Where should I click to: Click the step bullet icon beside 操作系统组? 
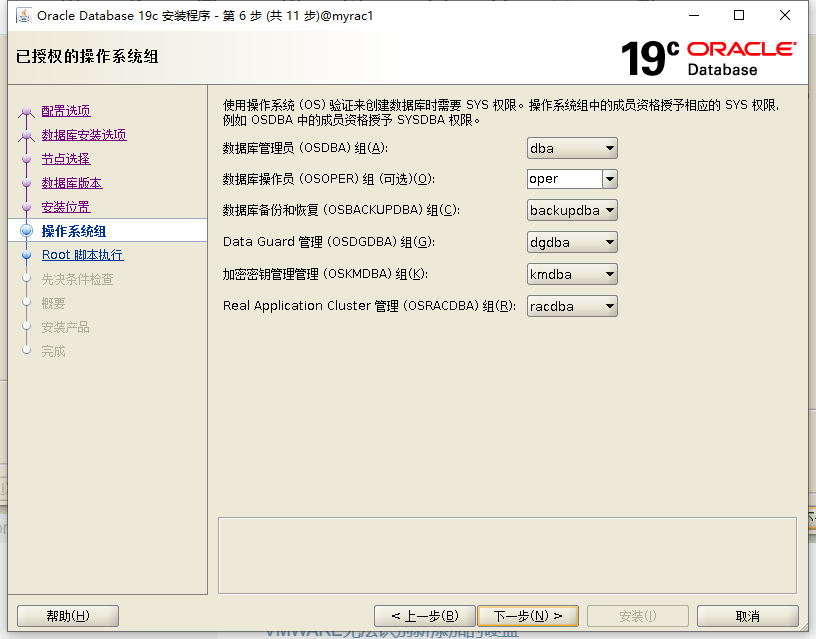click(27, 231)
